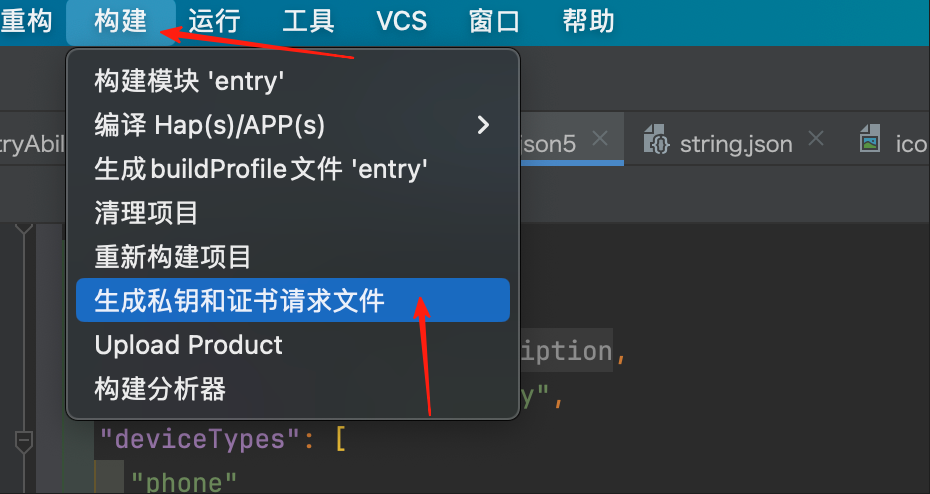Screen dimensions: 930x494
Task: Open the VCS menu
Action: point(401,21)
